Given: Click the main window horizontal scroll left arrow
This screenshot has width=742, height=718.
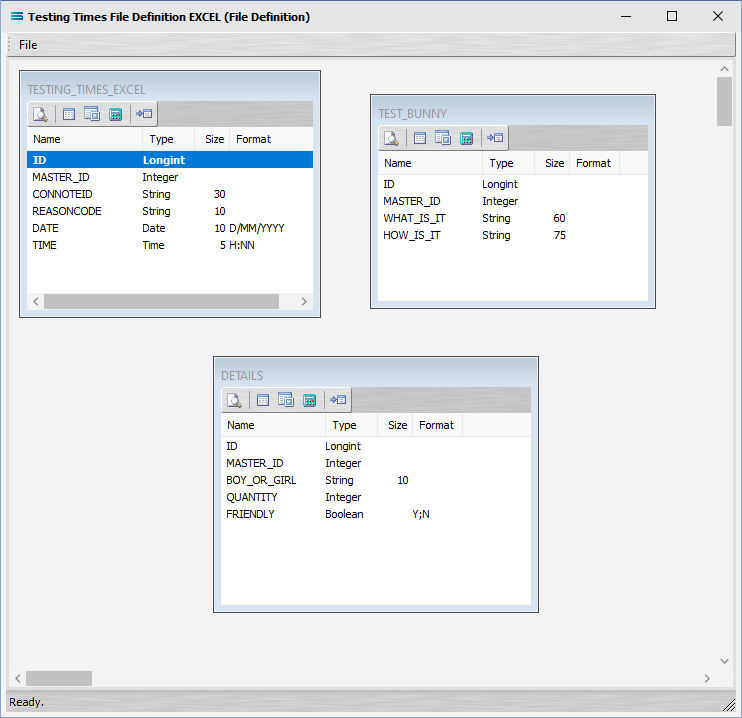Looking at the screenshot, I should click(x=18, y=679).
